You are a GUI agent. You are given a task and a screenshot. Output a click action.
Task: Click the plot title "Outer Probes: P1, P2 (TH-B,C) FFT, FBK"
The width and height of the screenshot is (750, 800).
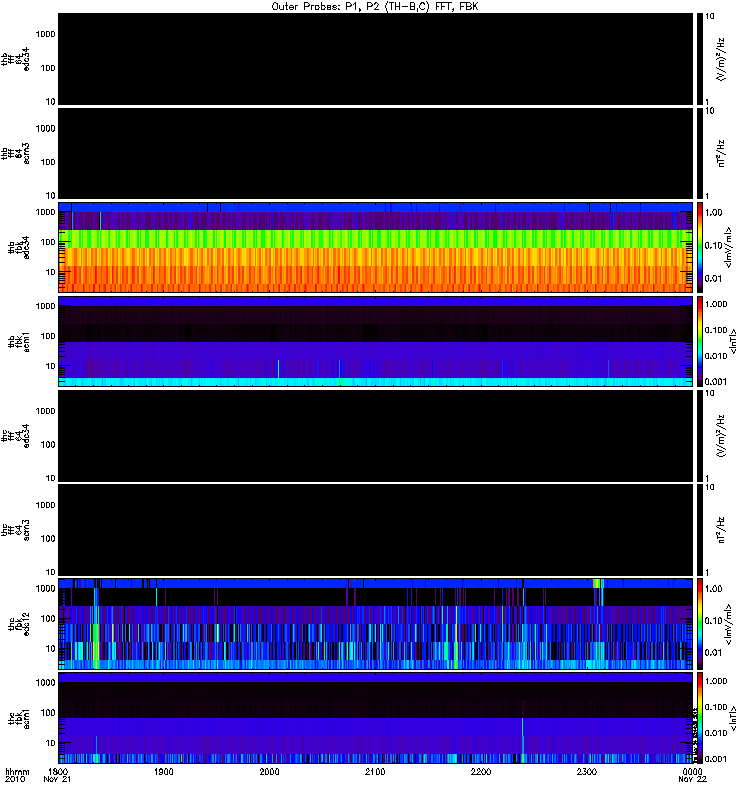click(375, 7)
